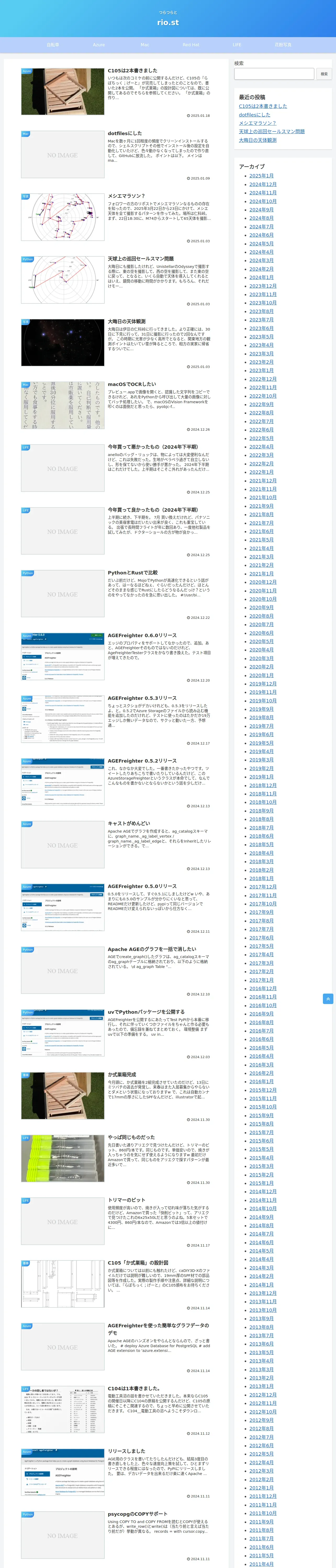Click Azure tag on キャストがめんどい thumbnail
The width and height of the screenshot is (336, 1568).
pos(27,824)
